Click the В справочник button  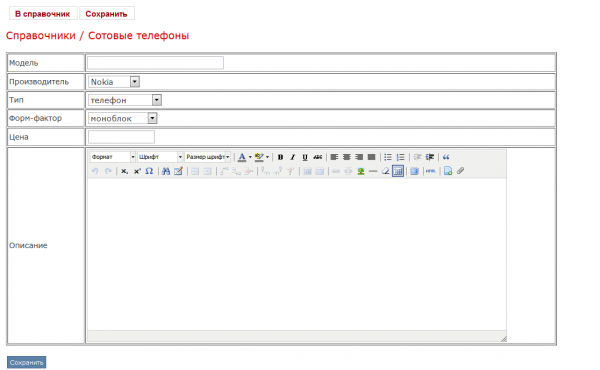click(x=42, y=14)
